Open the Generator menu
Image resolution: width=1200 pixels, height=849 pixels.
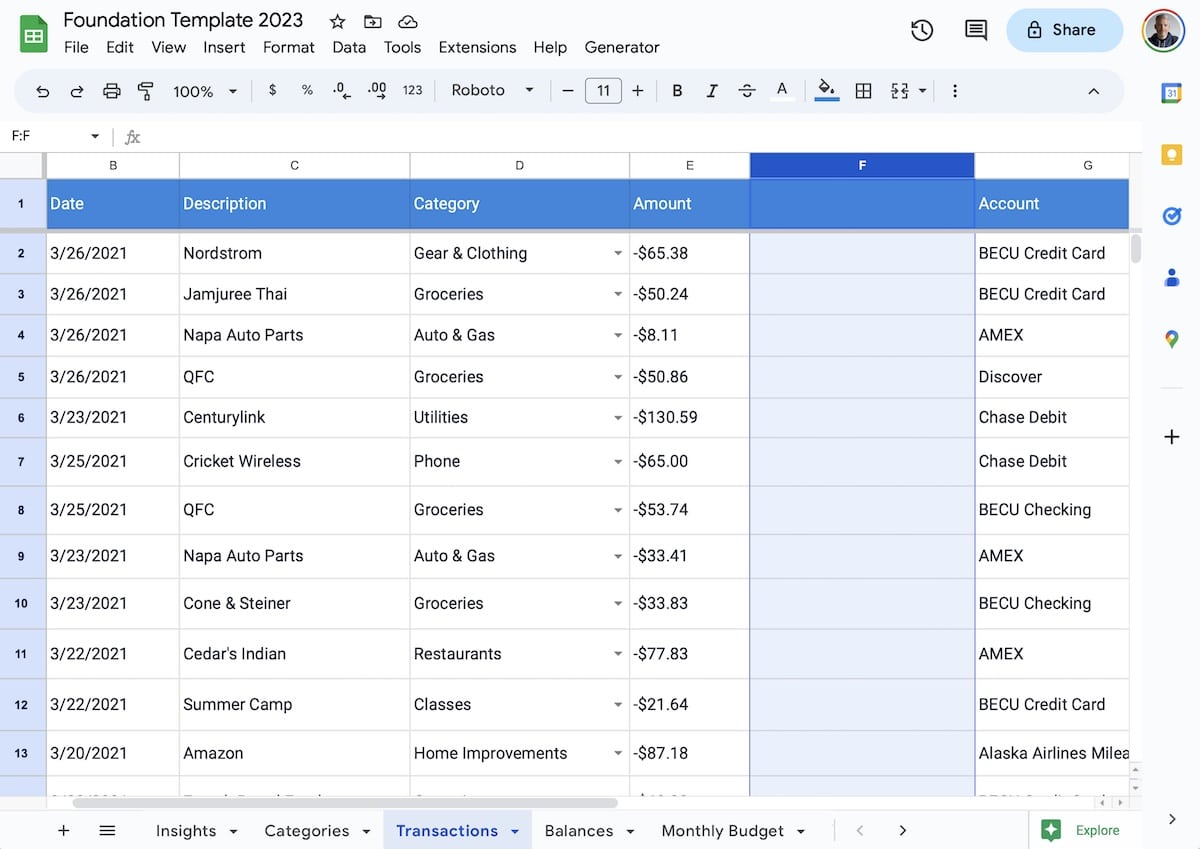(622, 47)
